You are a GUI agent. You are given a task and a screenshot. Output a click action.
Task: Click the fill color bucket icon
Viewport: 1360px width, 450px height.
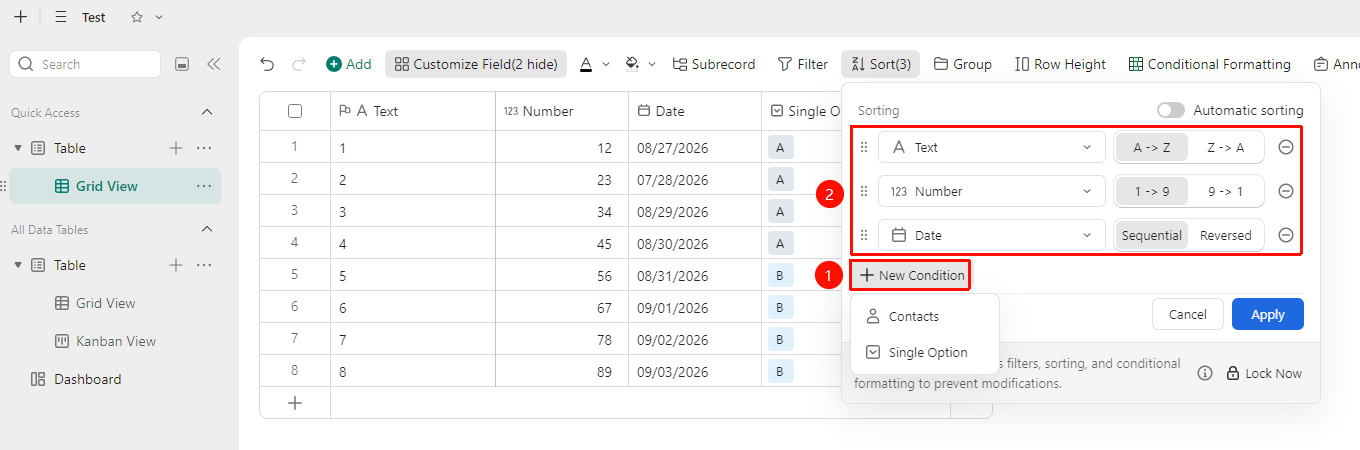pyautogui.click(x=632, y=64)
